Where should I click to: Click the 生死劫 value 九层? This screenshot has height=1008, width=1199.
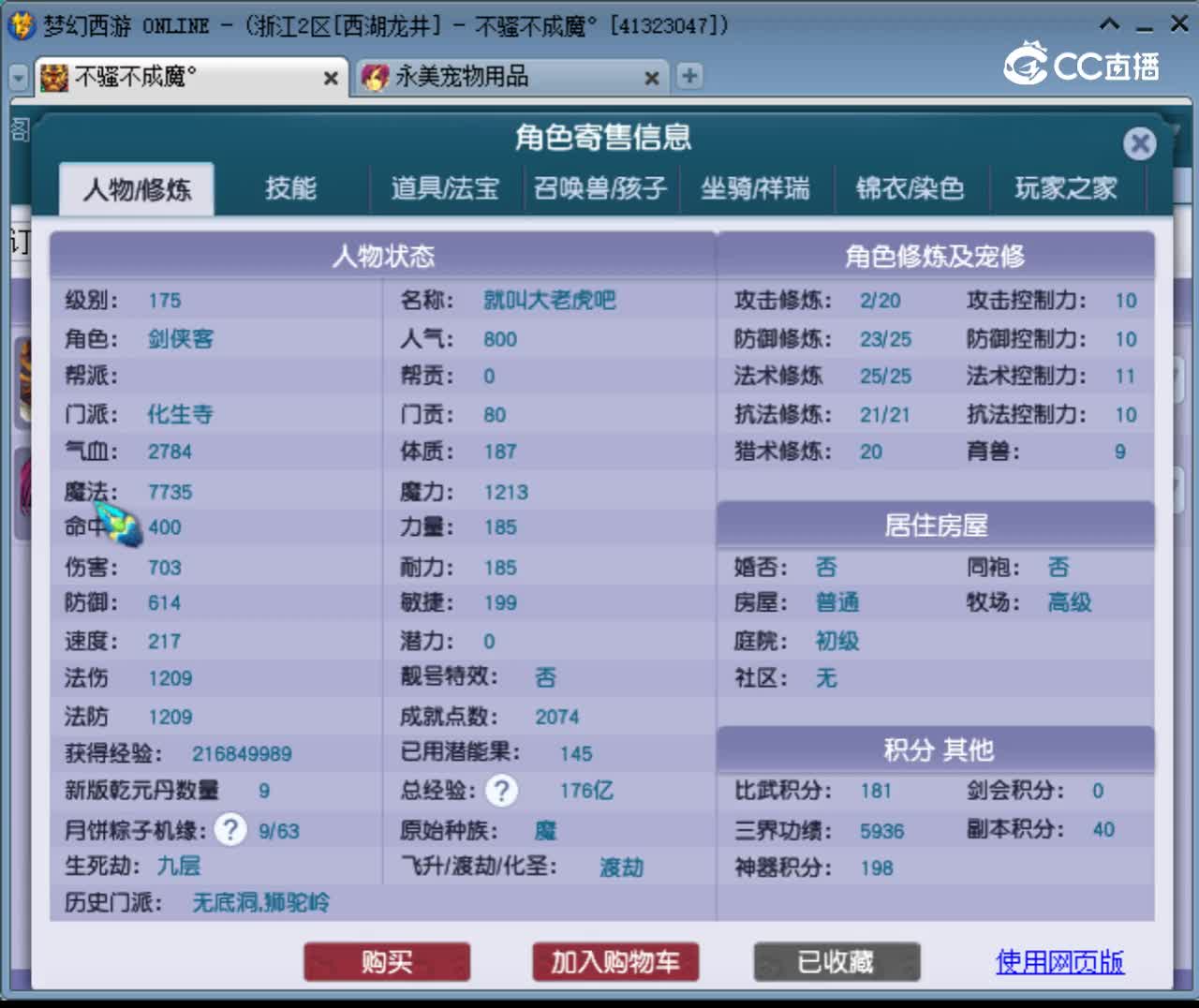click(178, 866)
